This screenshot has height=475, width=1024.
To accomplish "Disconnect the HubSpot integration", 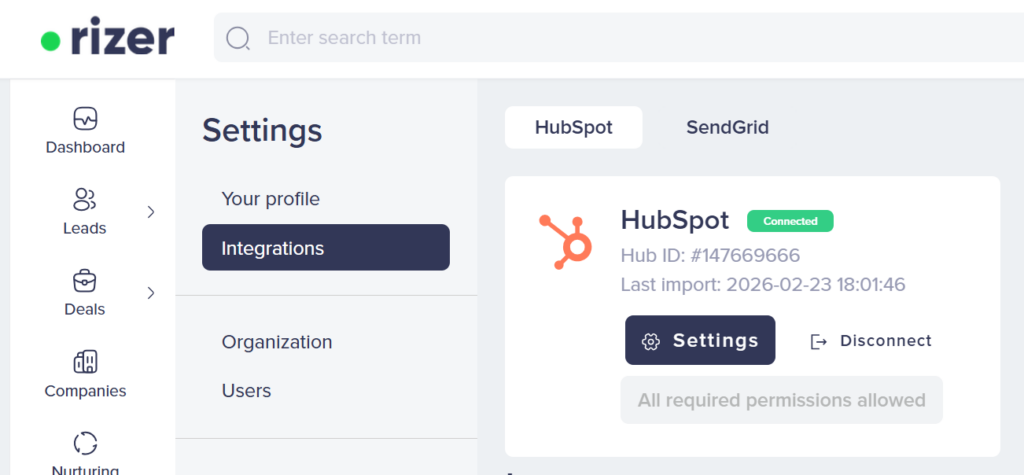I will 870,341.
